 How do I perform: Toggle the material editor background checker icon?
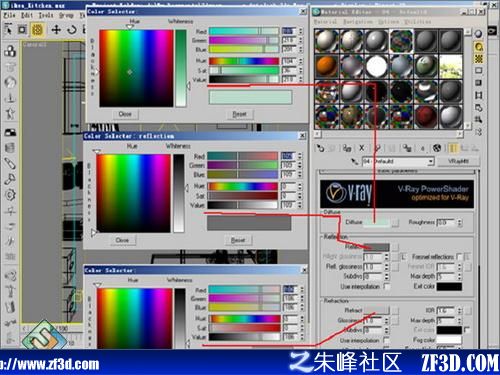click(479, 59)
